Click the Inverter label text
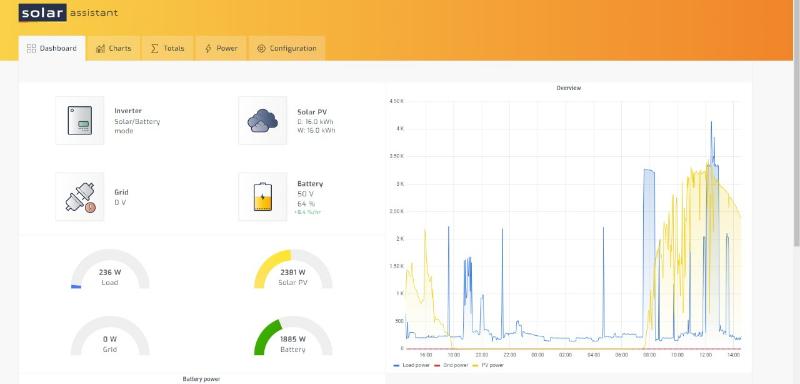 click(x=128, y=111)
